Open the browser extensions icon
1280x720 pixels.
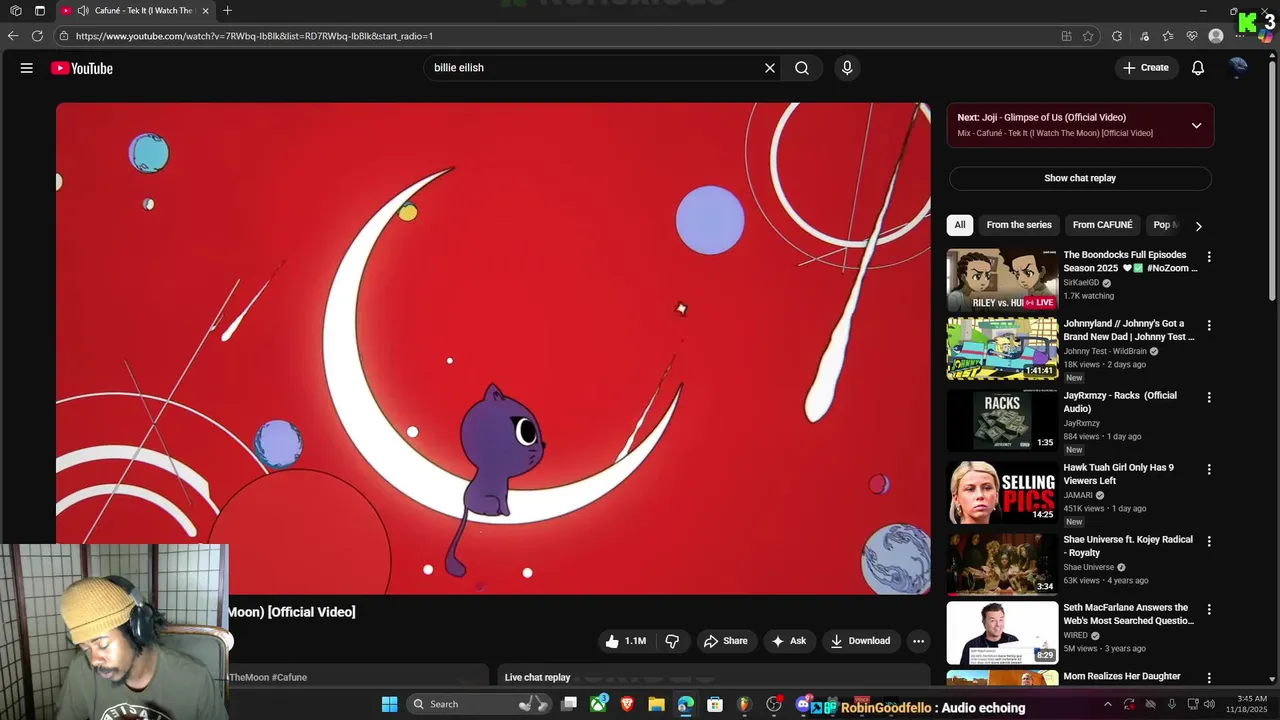[1117, 36]
